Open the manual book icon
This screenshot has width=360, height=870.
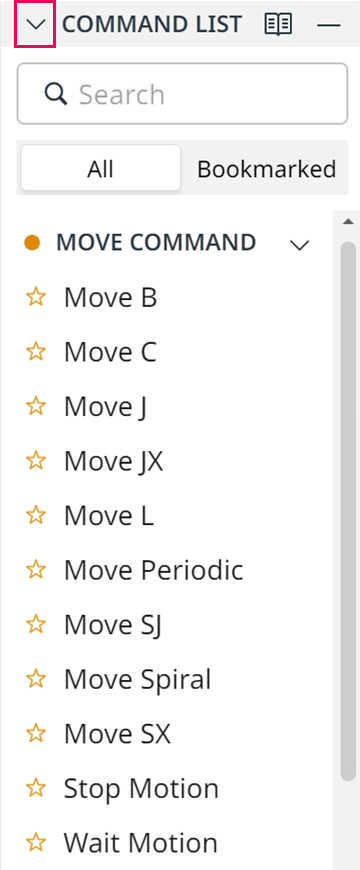pyautogui.click(x=278, y=24)
